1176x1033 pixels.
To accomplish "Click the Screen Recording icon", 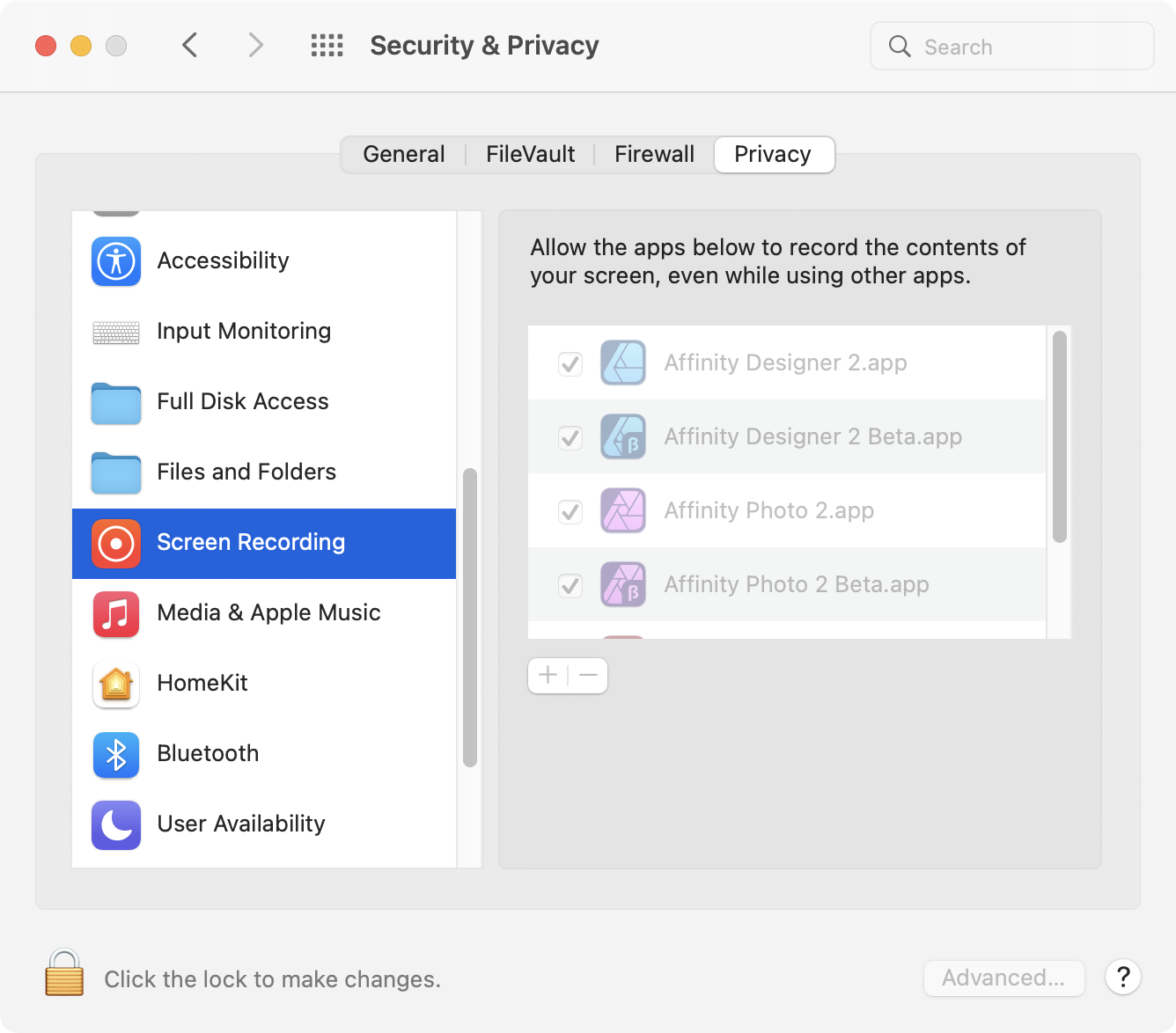I will (x=116, y=543).
